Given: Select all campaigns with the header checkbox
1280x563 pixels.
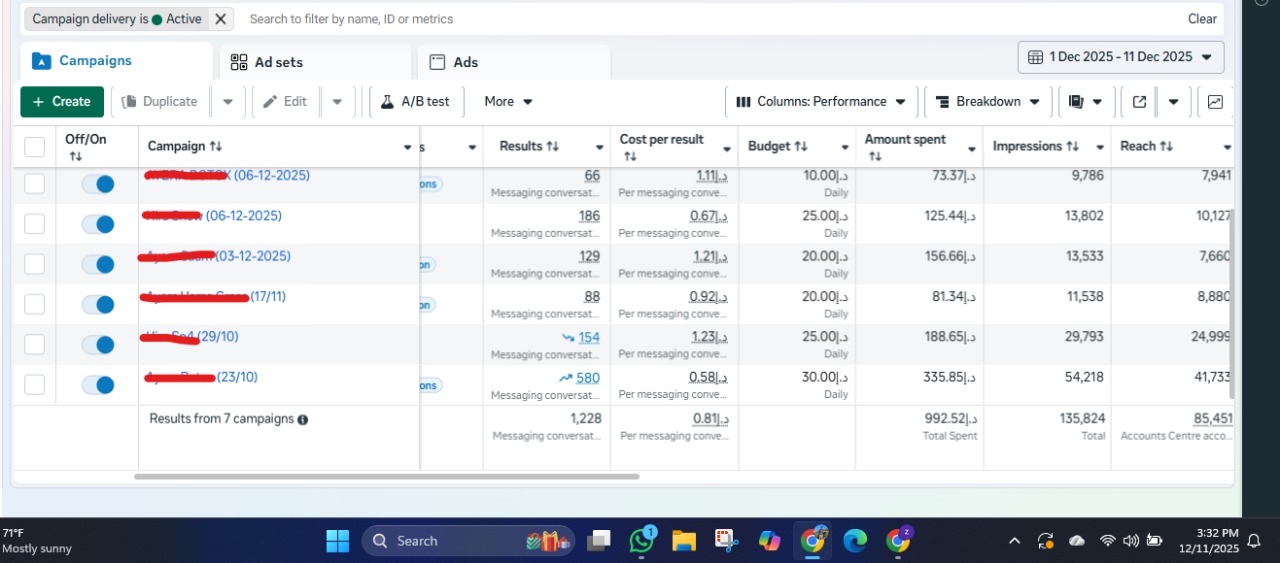Looking at the screenshot, I should point(34,148).
